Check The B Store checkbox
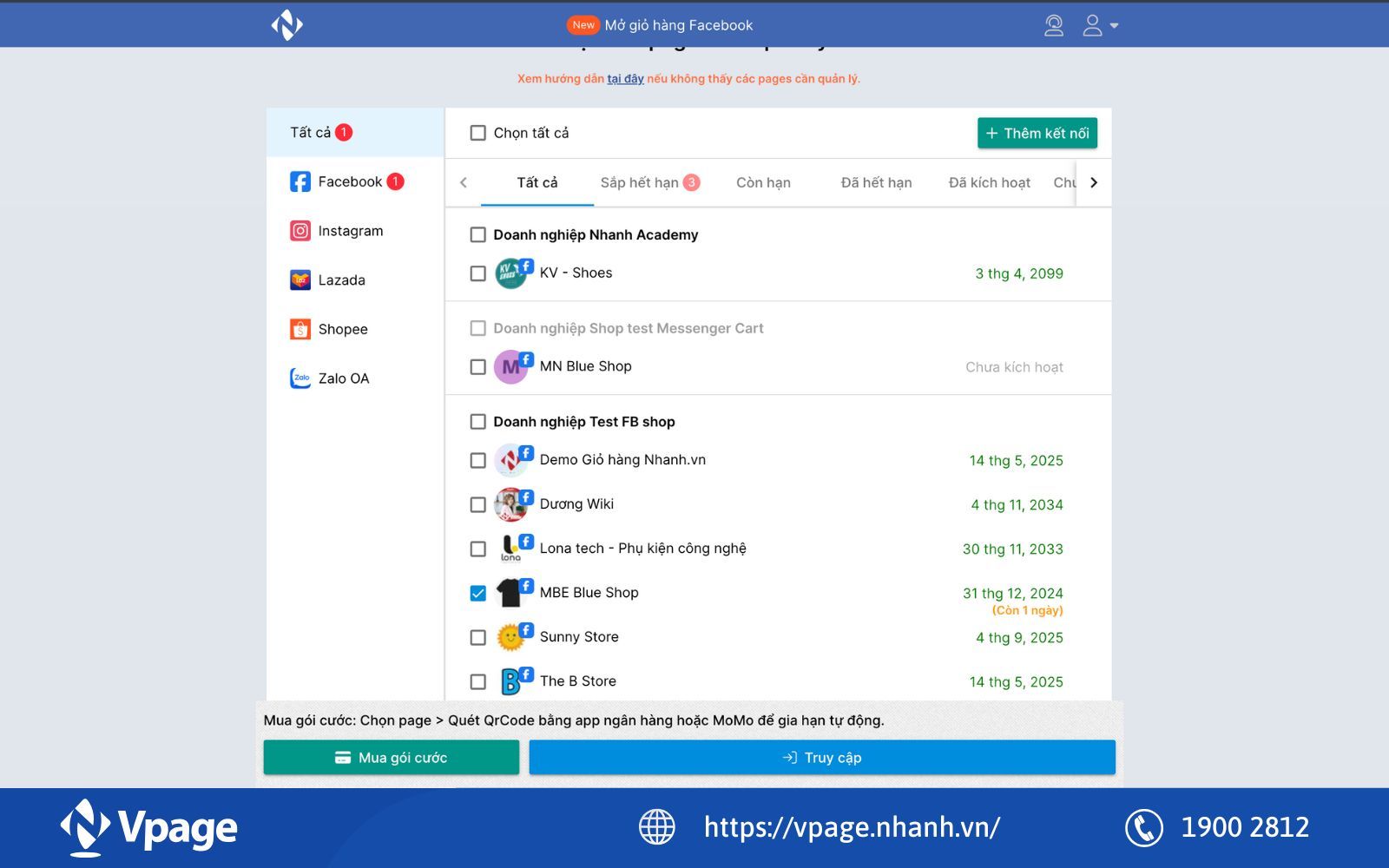The image size is (1389, 868). coord(477,681)
